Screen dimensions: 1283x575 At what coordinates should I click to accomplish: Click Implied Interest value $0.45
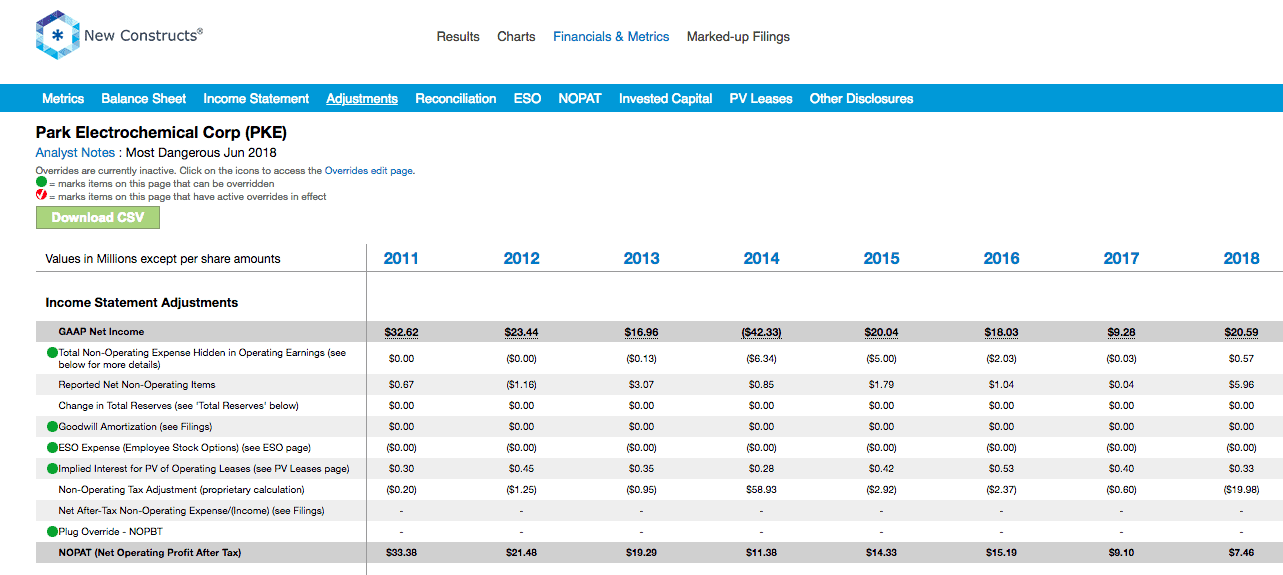click(521, 469)
